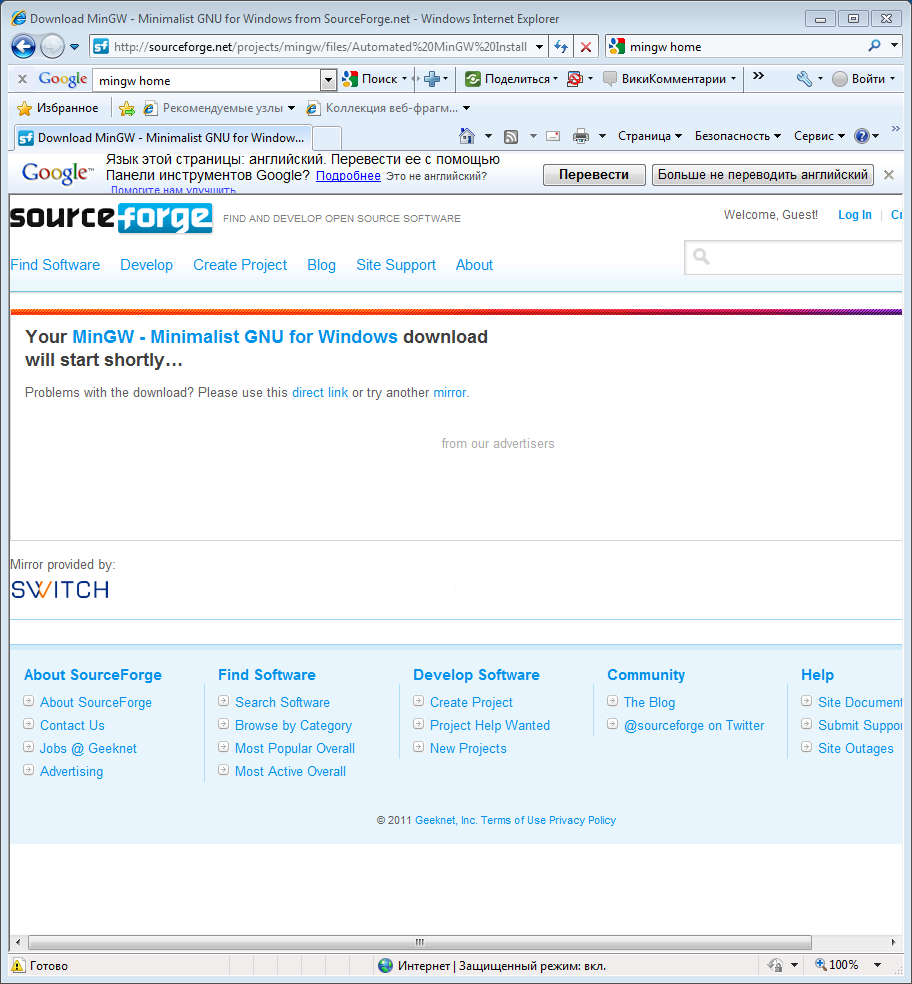
Task: Open a new blank tab
Action: click(x=327, y=138)
